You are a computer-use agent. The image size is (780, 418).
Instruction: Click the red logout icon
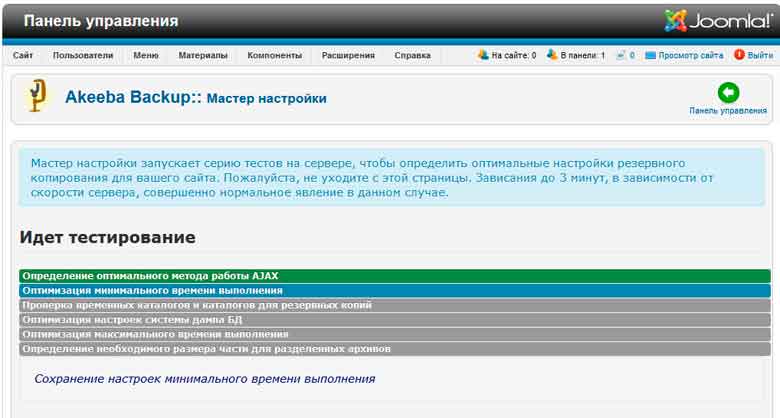(x=739, y=55)
